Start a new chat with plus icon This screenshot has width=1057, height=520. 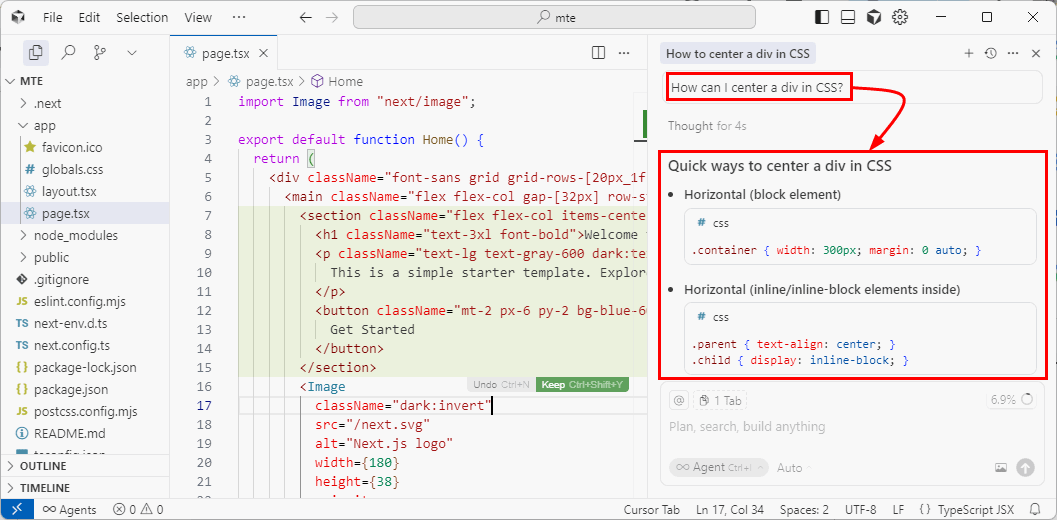968,53
